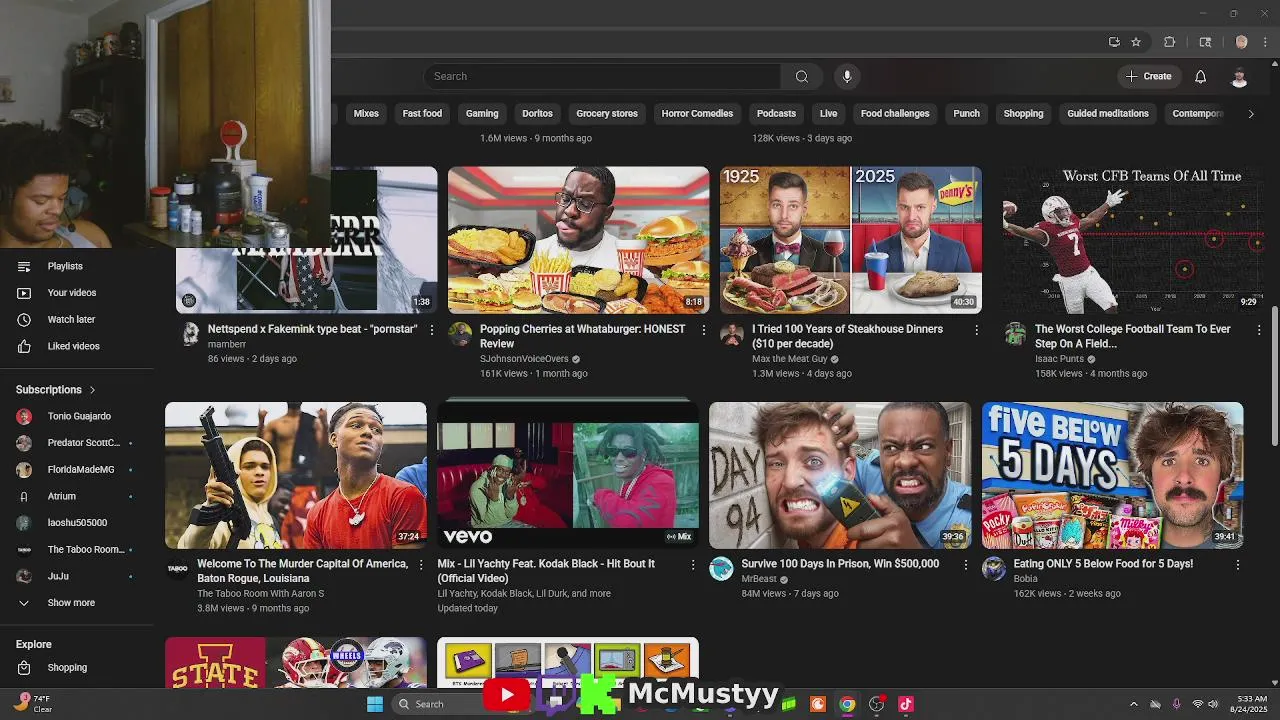Expand the Subscriptions section chevron
This screenshot has height=720, width=1280.
coord(93,390)
